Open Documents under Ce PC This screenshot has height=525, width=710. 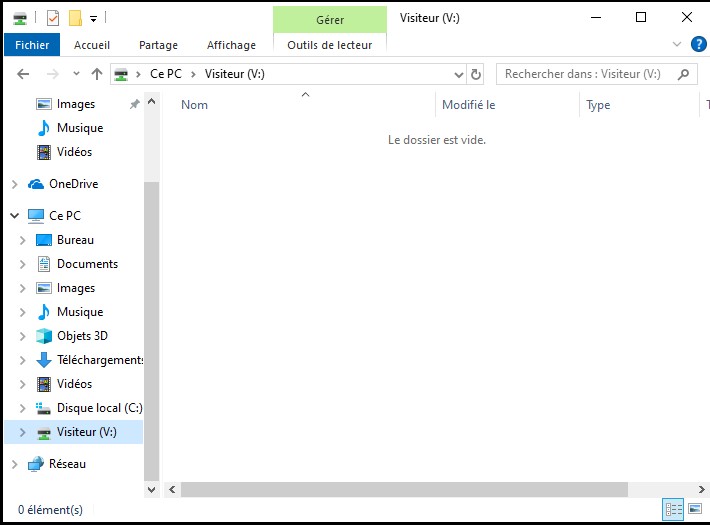point(87,264)
